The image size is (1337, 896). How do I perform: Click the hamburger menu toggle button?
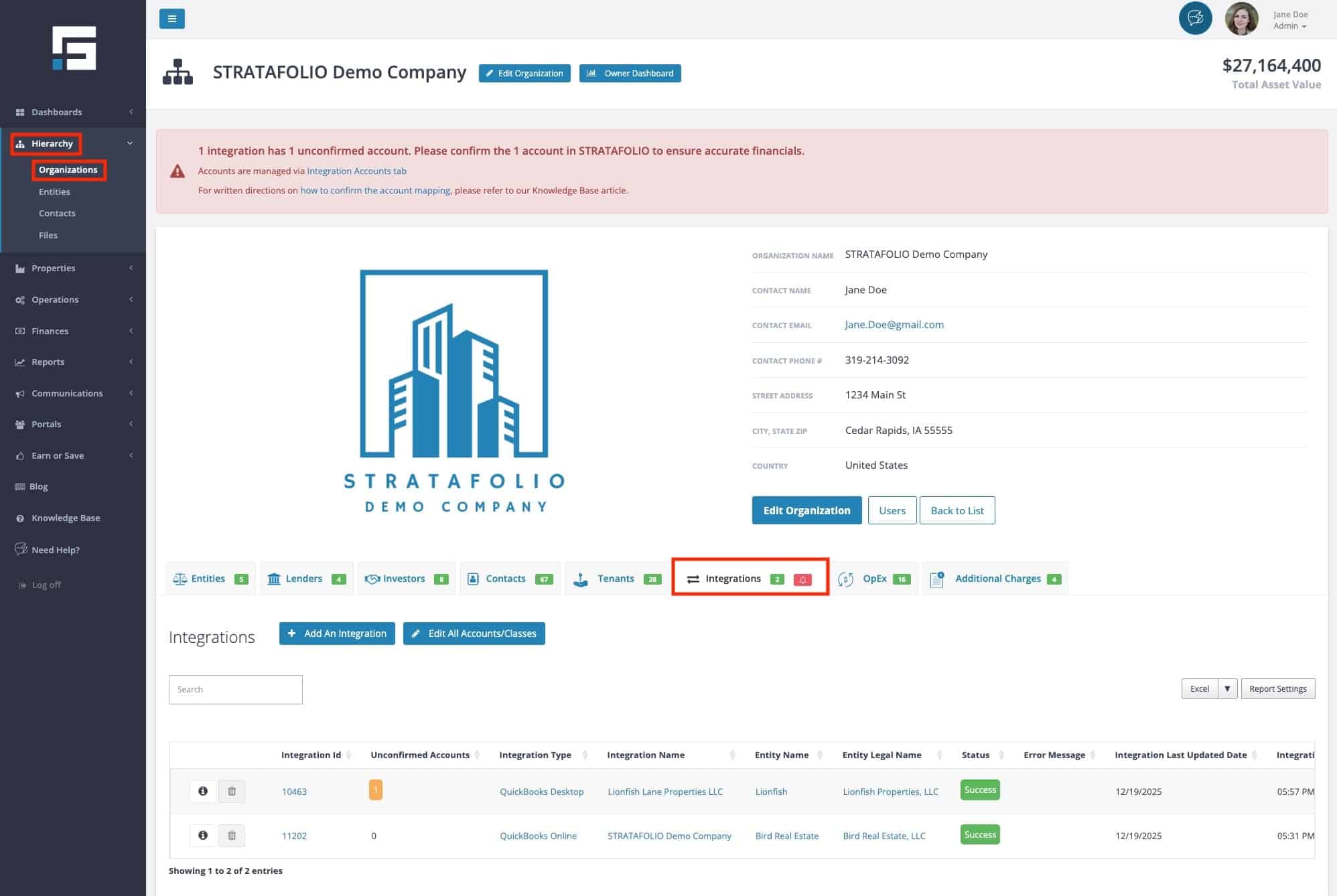[171, 19]
